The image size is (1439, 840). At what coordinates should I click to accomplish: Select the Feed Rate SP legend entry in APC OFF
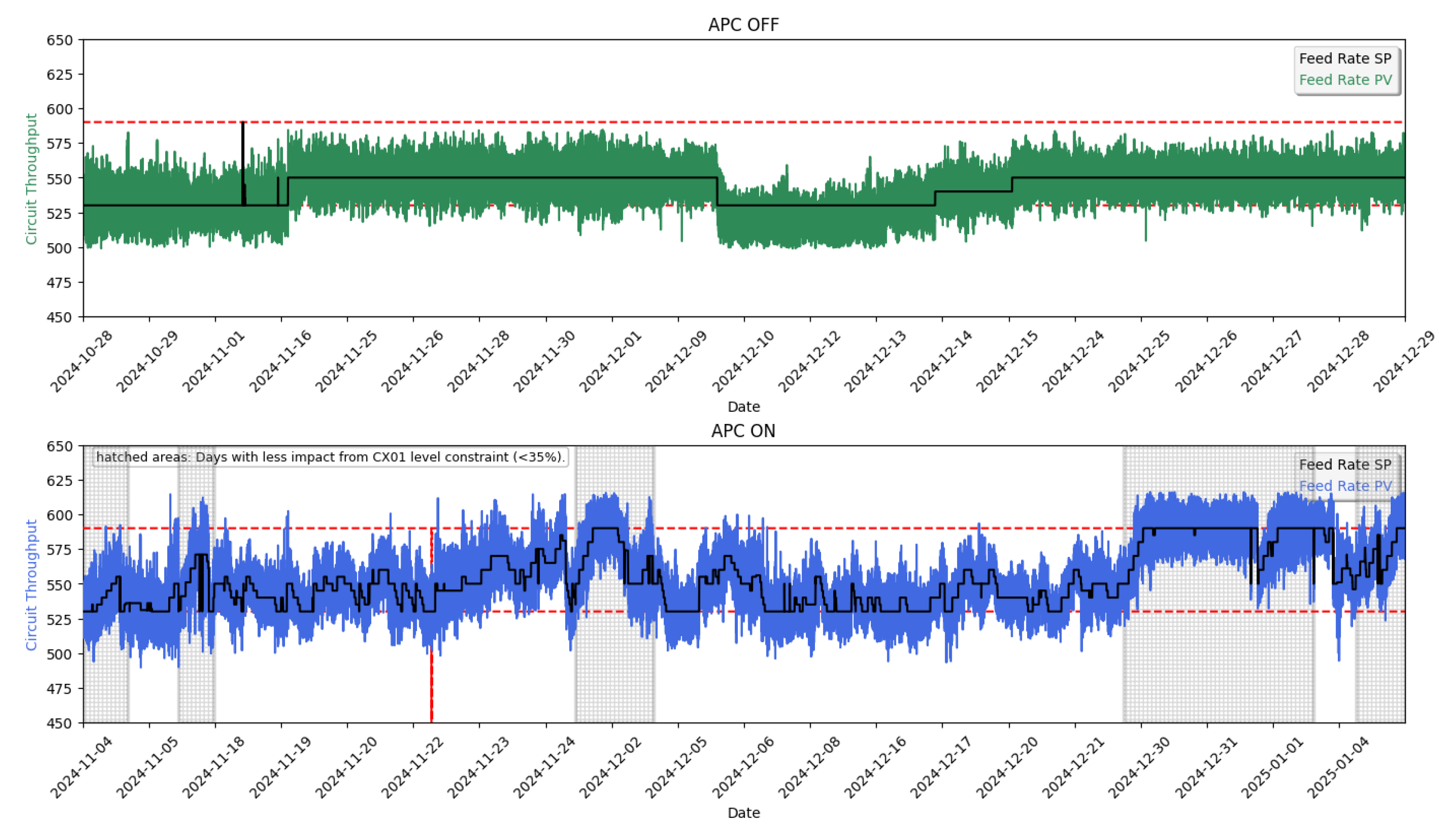point(1345,58)
